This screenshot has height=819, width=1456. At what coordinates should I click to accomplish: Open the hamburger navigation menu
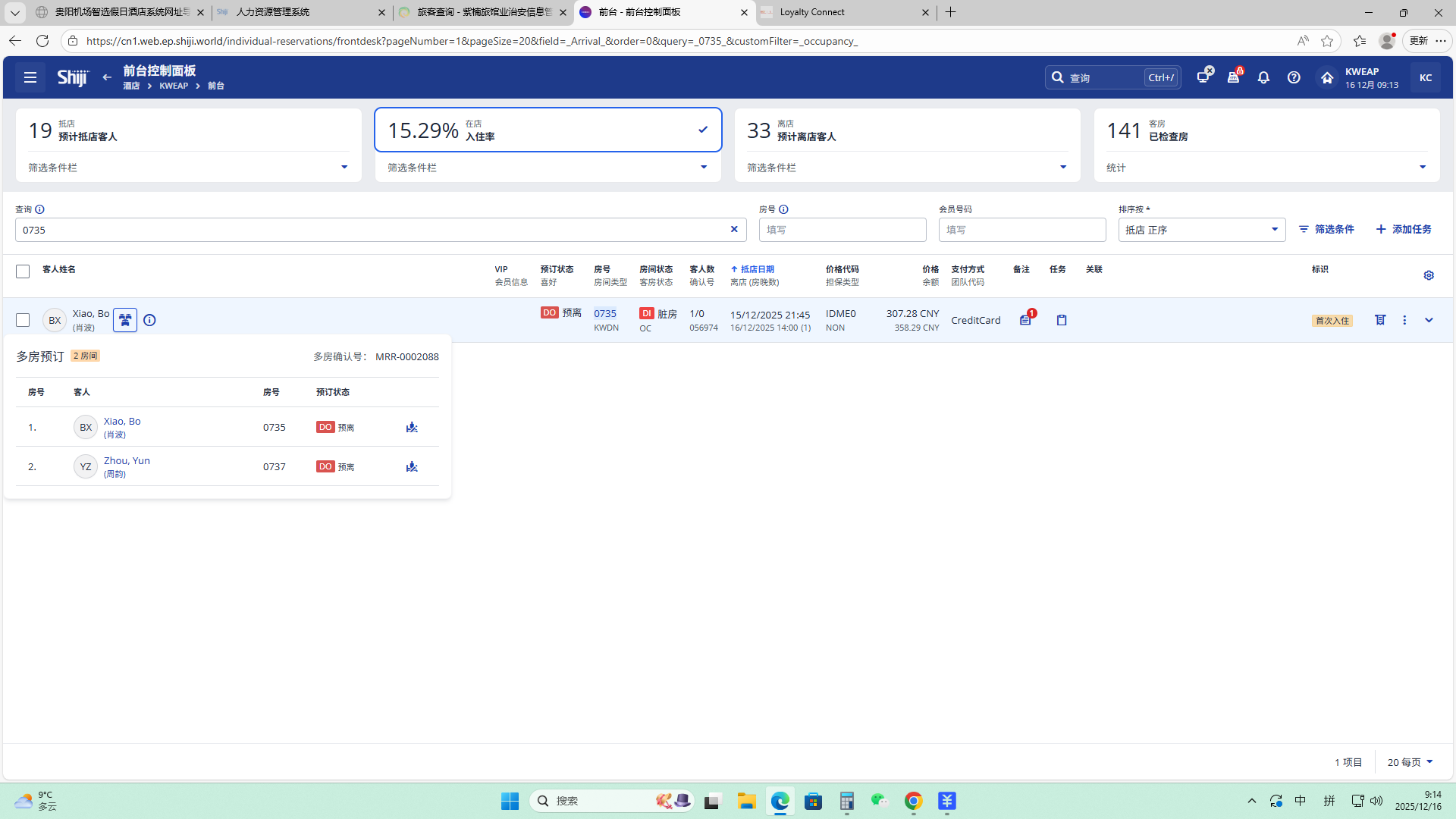coord(30,77)
